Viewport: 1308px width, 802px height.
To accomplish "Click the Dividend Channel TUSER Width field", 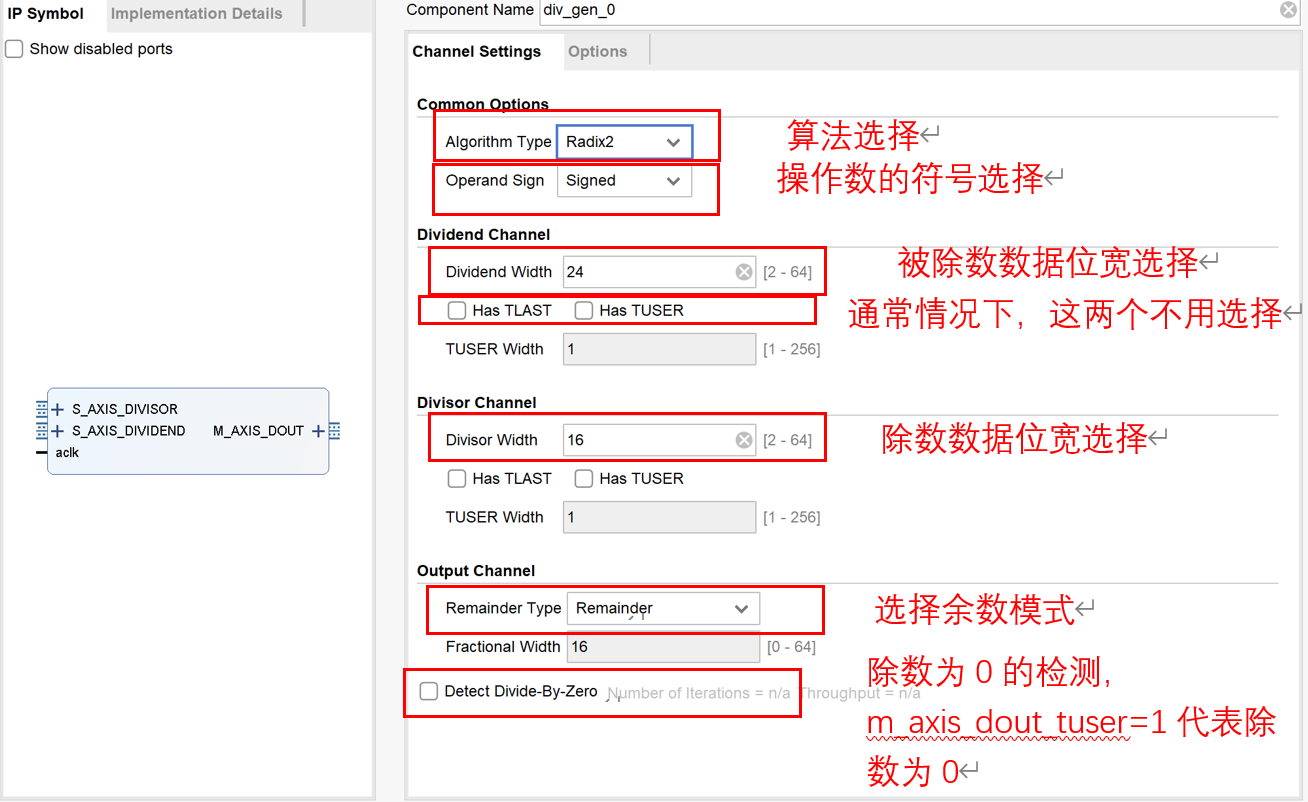I will tap(659, 349).
